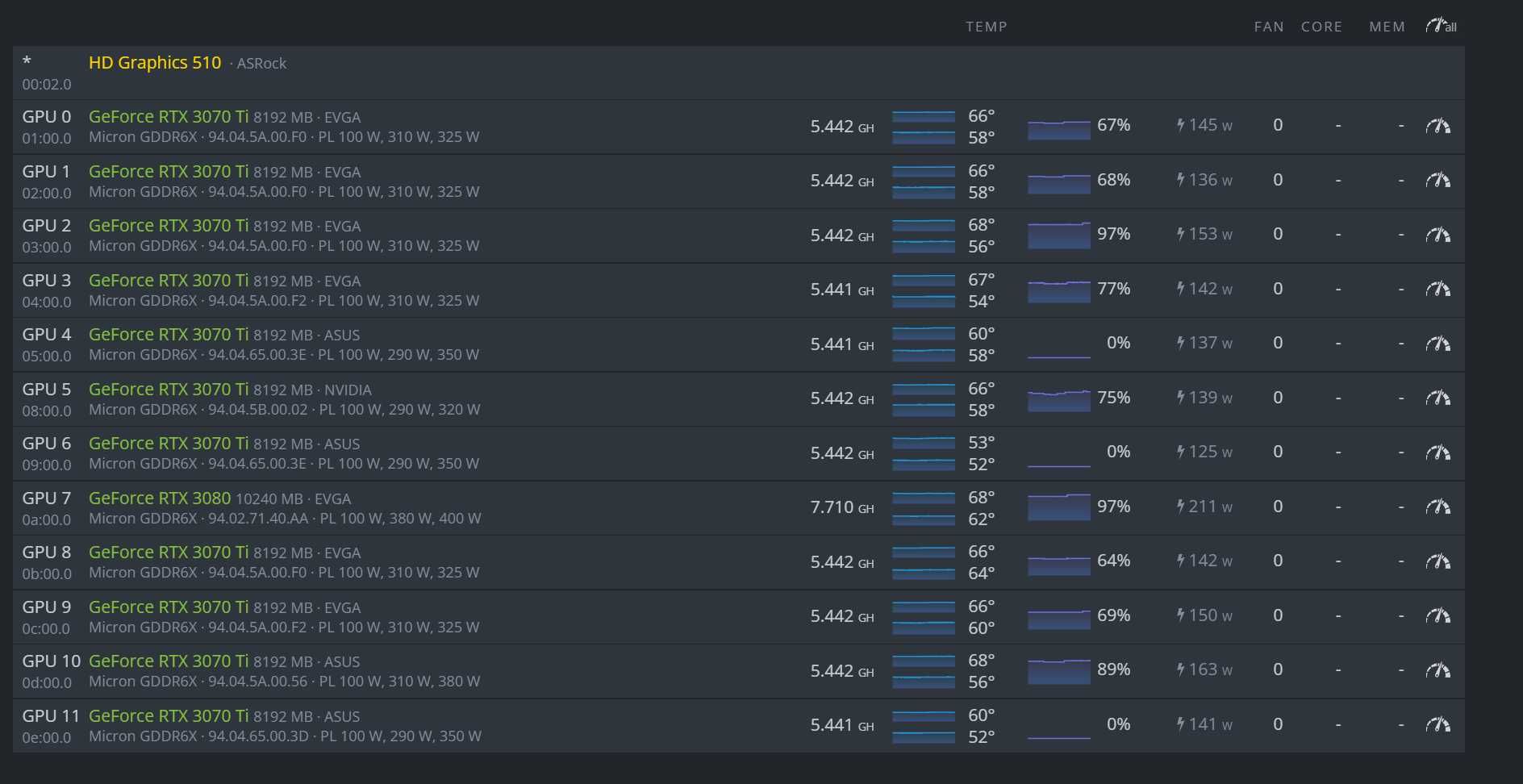The image size is (1523, 784).
Task: Click the 64% fan value on GPU 8
Action: [x=1113, y=561]
